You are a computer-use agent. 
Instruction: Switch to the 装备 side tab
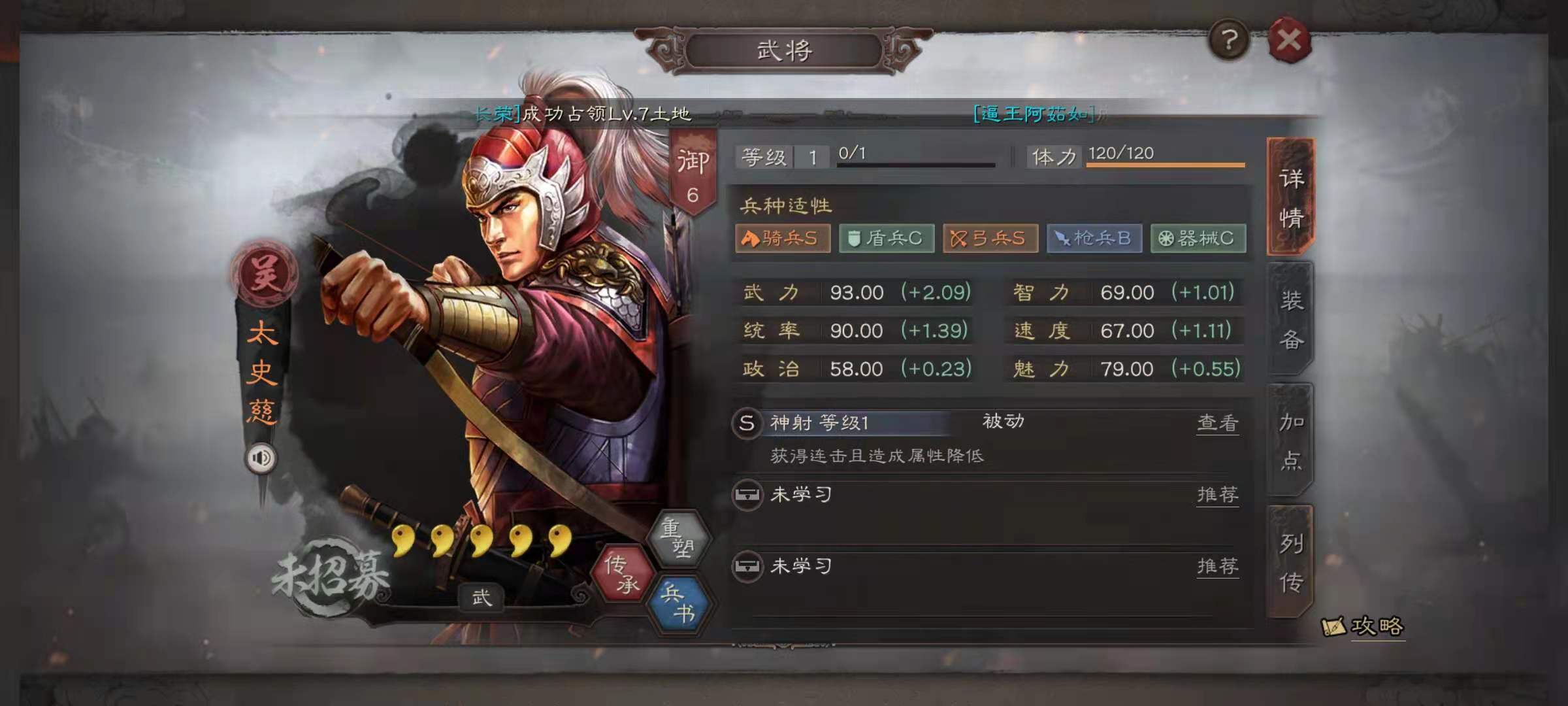pos(1290,319)
